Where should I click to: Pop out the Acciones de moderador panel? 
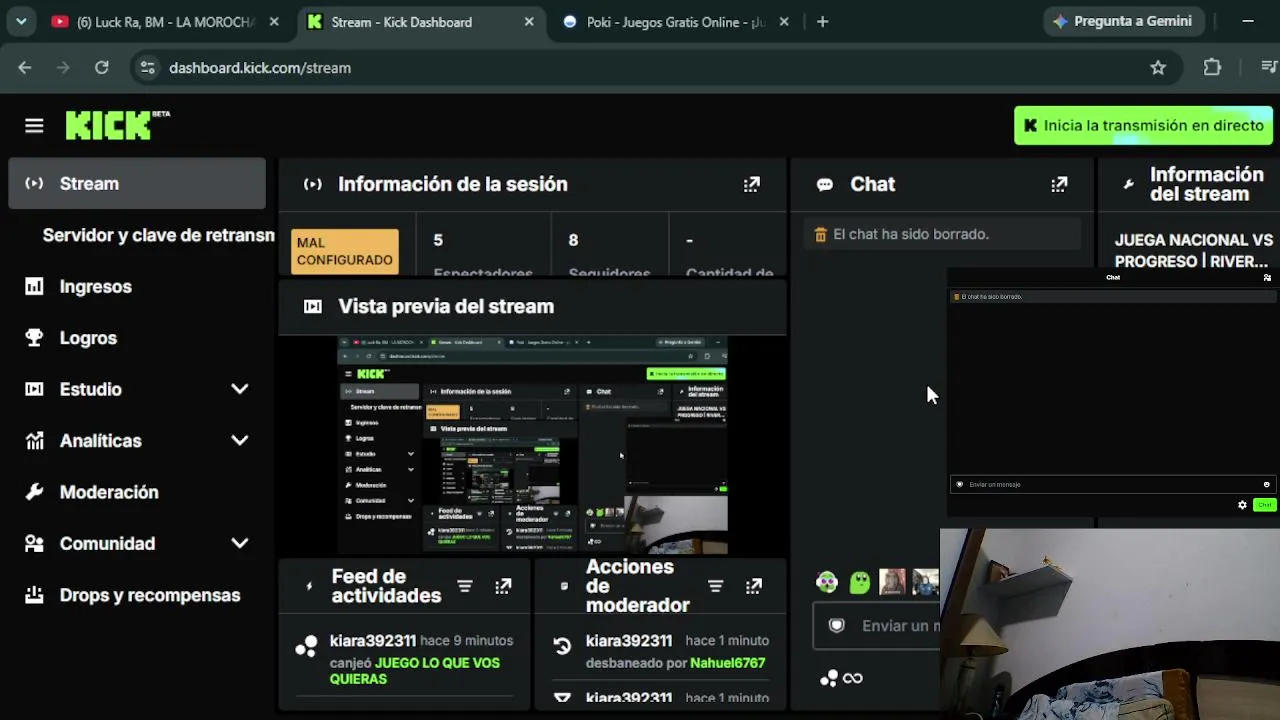(754, 586)
